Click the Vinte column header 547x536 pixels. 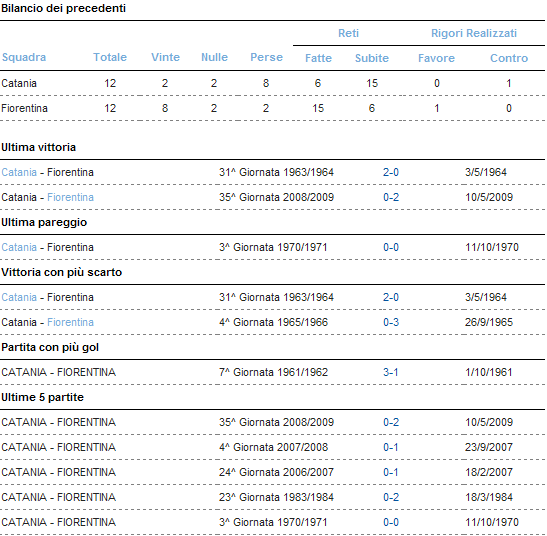pos(165,57)
